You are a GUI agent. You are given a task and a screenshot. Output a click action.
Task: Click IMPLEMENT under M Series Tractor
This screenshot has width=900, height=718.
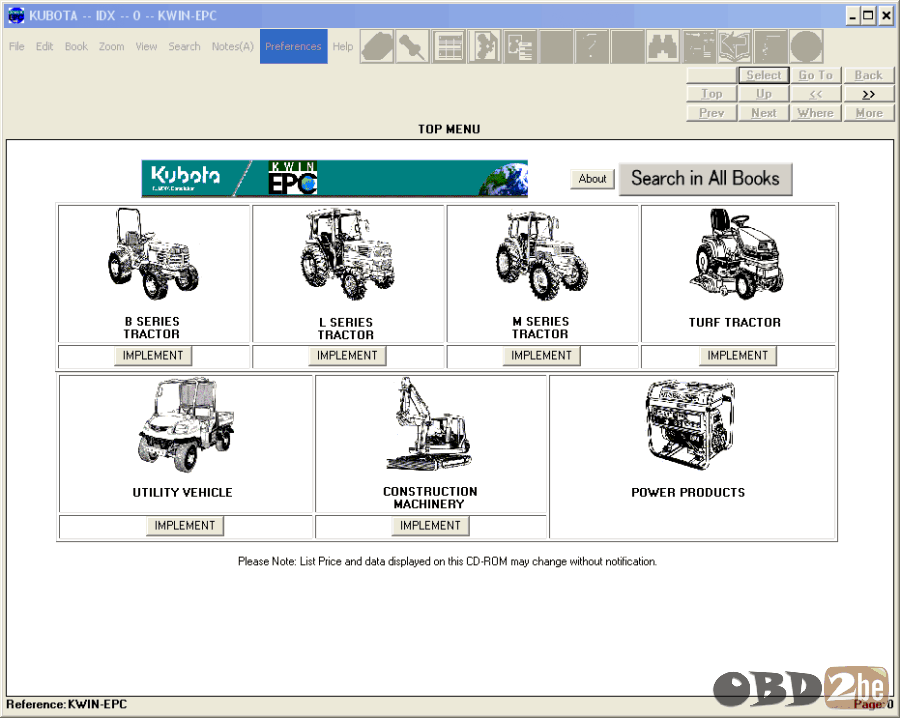[x=541, y=356]
